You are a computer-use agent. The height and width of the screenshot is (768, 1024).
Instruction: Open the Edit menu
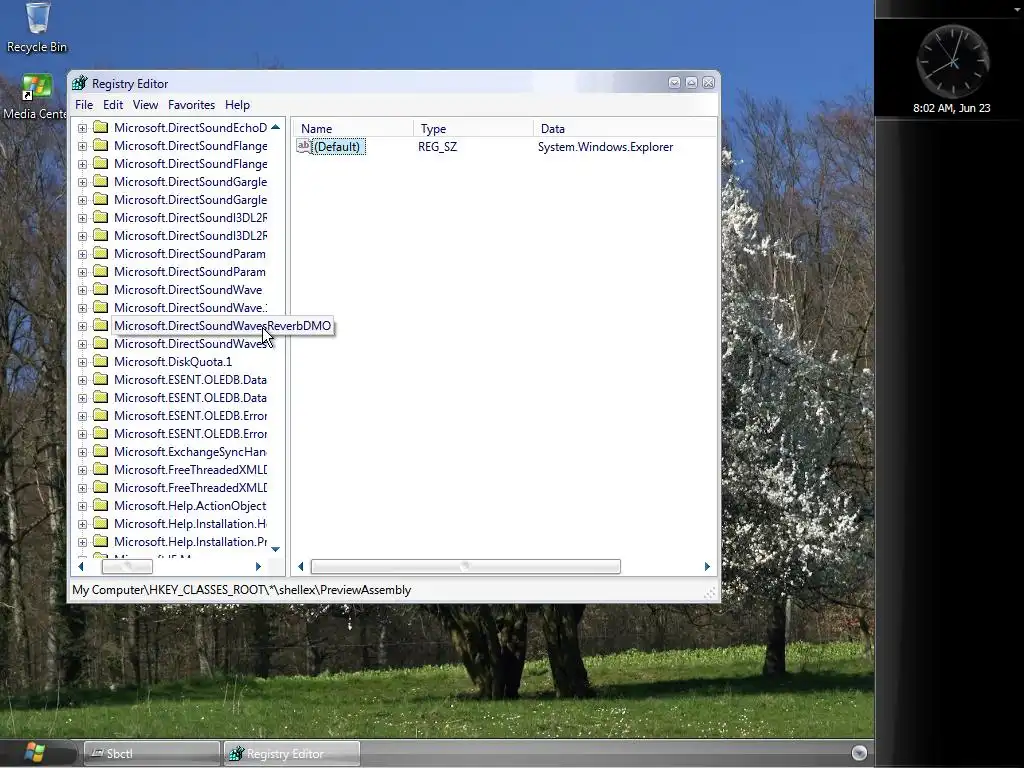pyautogui.click(x=112, y=104)
